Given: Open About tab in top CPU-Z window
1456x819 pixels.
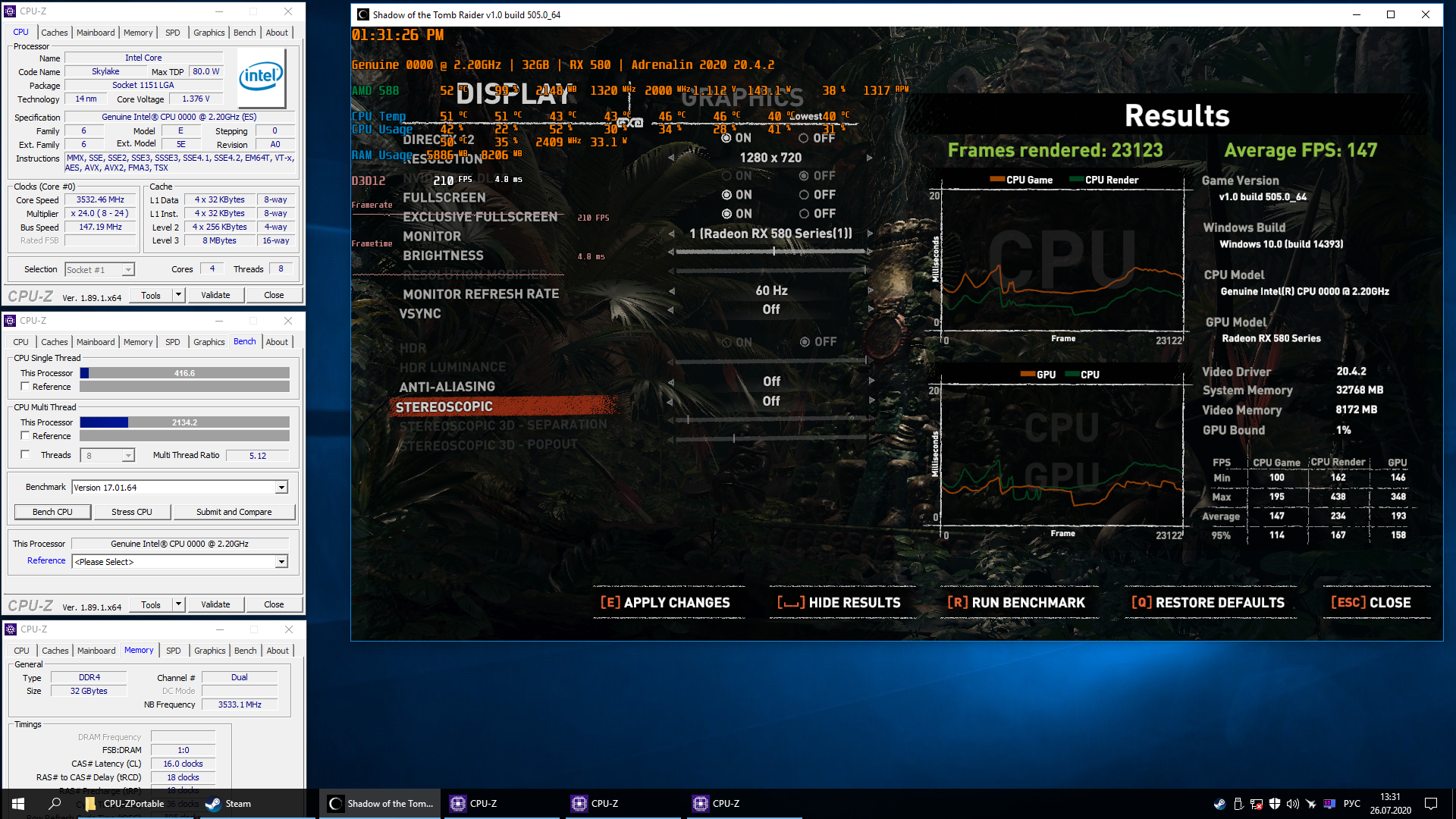Looking at the screenshot, I should coord(277,33).
